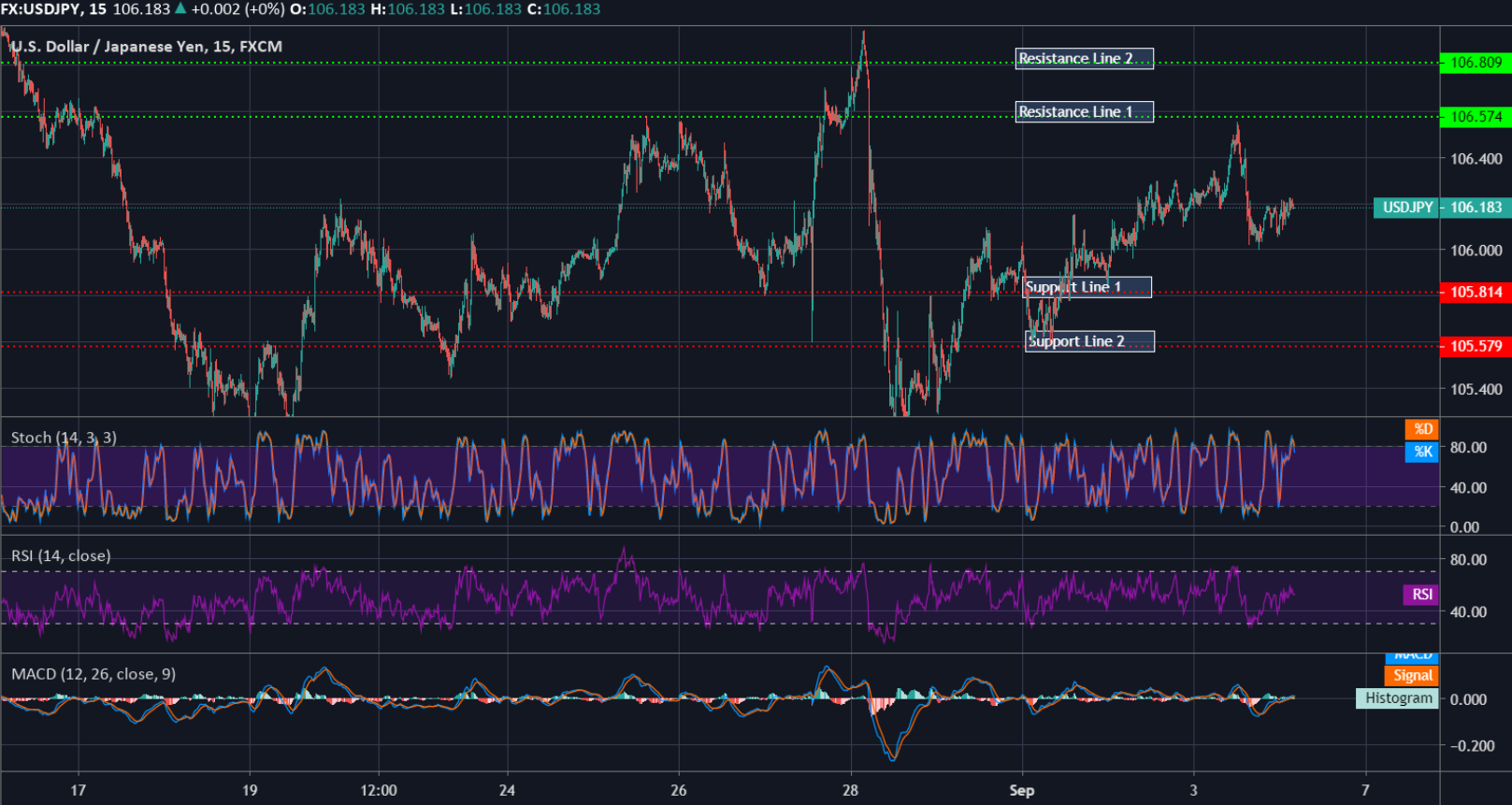Click the 7 date label on time axis
The image size is (1512, 805).
[x=1365, y=790]
